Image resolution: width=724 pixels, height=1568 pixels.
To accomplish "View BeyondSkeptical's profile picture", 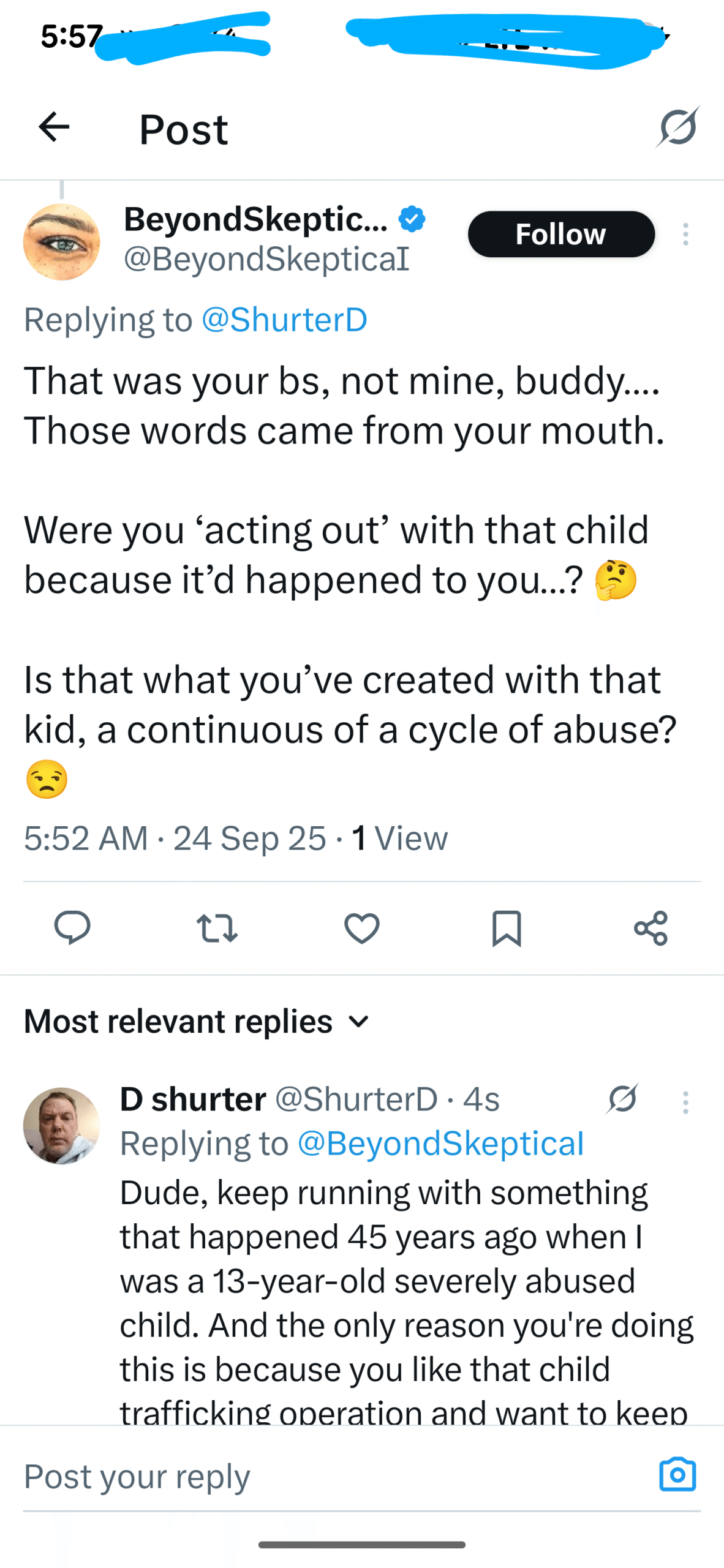I will 61,242.
